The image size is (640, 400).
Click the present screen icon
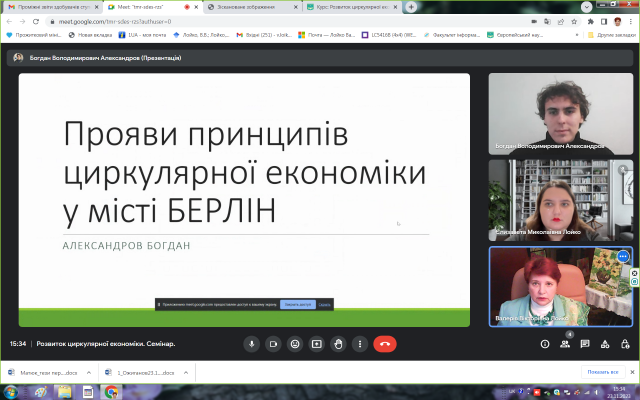click(x=317, y=343)
